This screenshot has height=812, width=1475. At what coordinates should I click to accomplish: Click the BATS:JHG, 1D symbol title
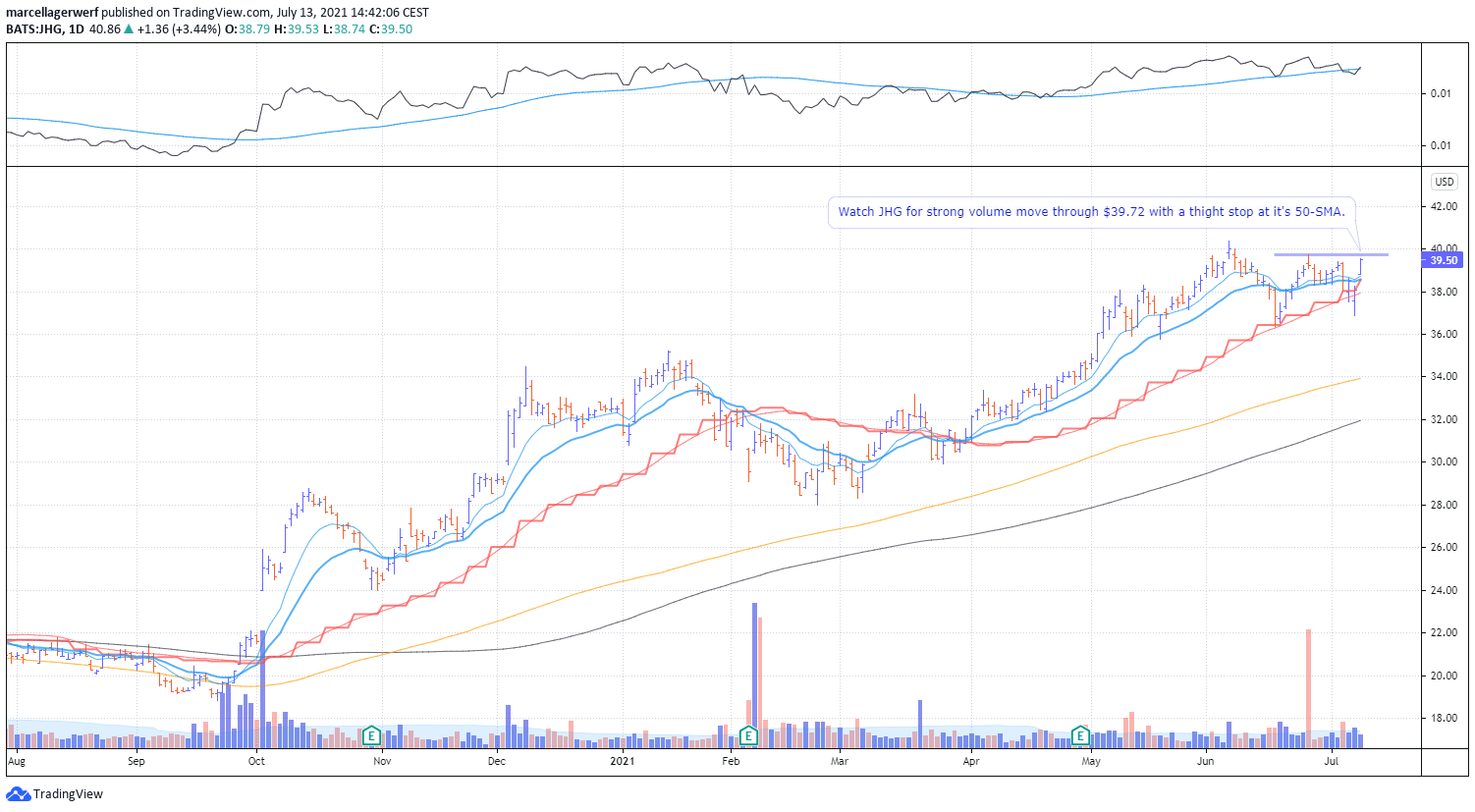[44, 29]
